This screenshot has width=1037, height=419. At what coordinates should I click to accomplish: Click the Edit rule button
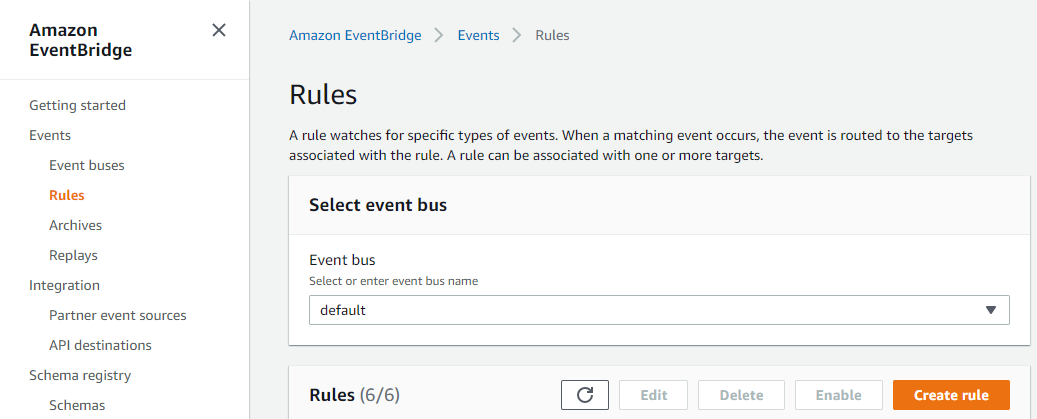pos(653,395)
